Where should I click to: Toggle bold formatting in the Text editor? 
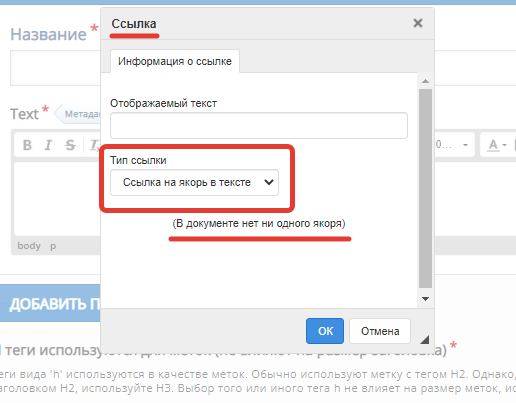coord(27,145)
